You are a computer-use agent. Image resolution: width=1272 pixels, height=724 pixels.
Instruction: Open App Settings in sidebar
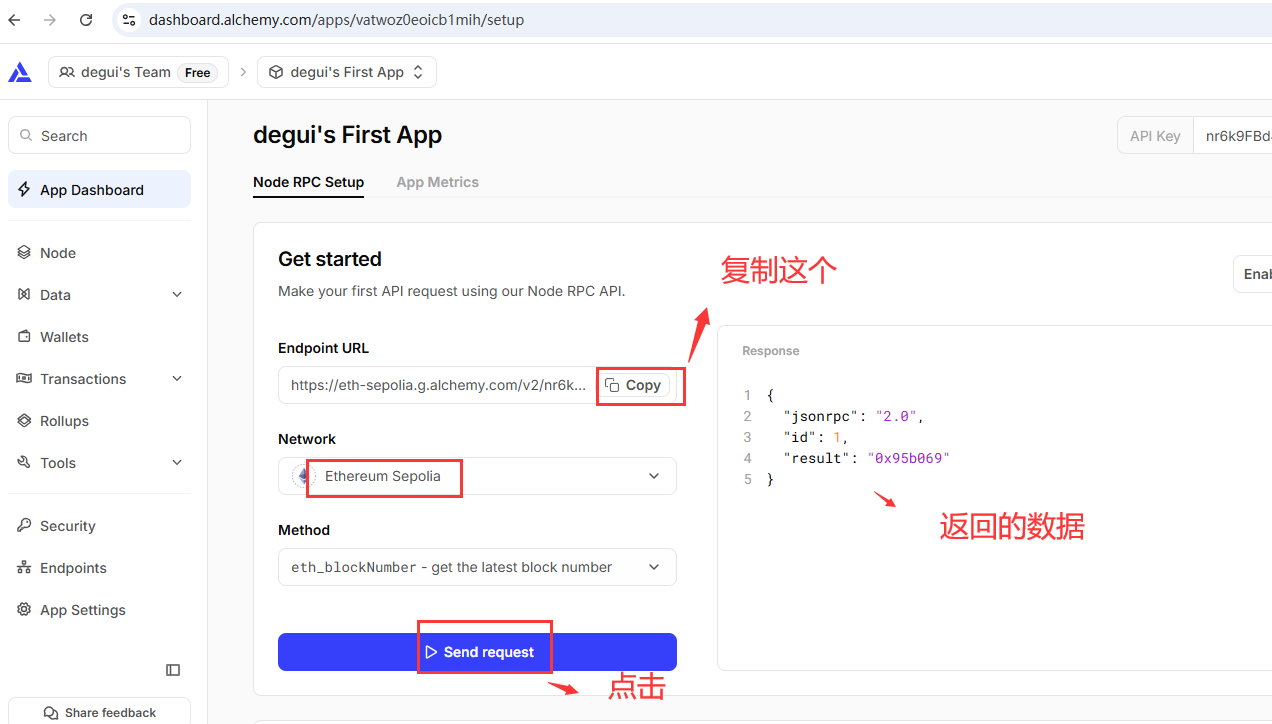coord(99,610)
